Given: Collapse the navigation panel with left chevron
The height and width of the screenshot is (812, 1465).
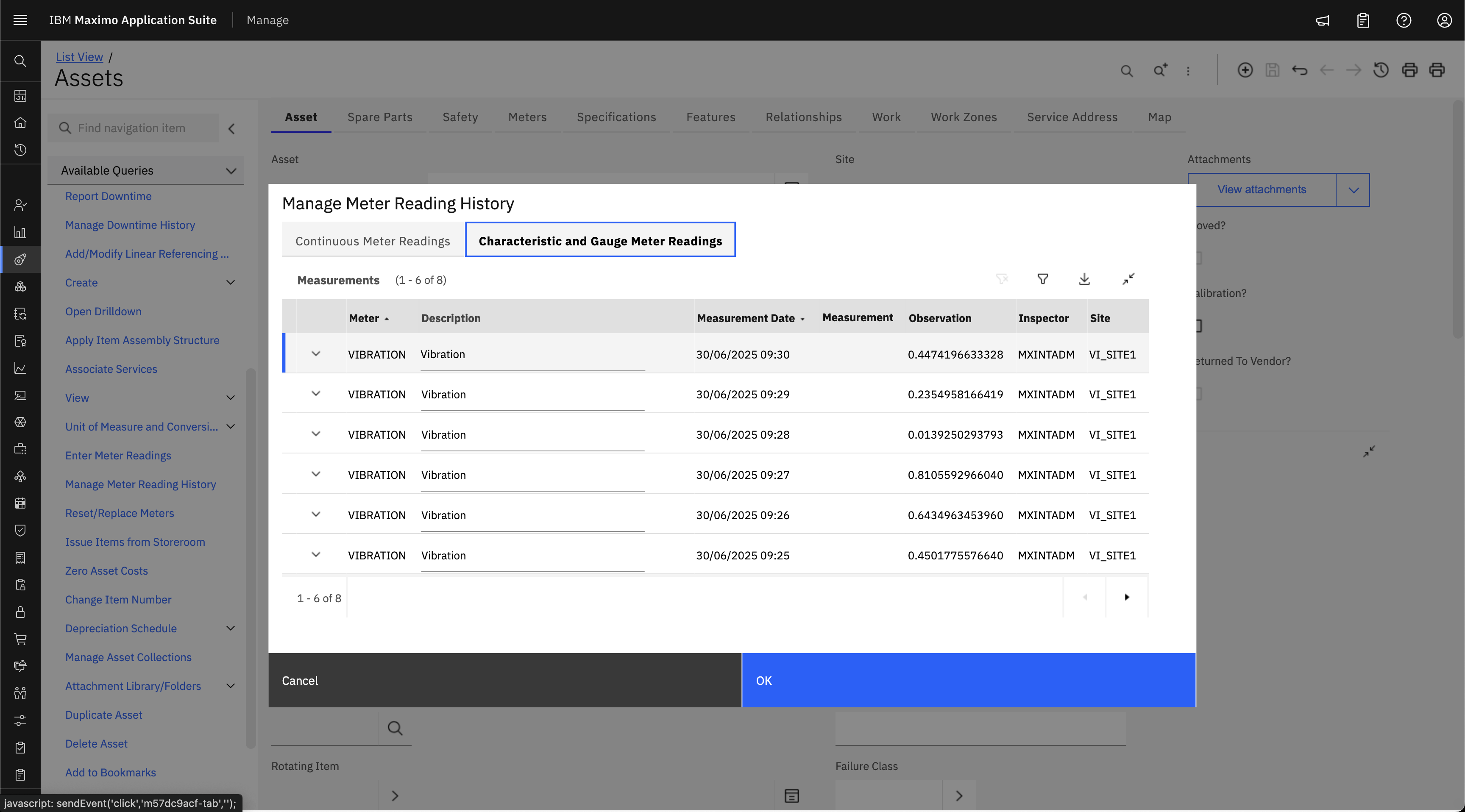Looking at the screenshot, I should click(x=231, y=128).
